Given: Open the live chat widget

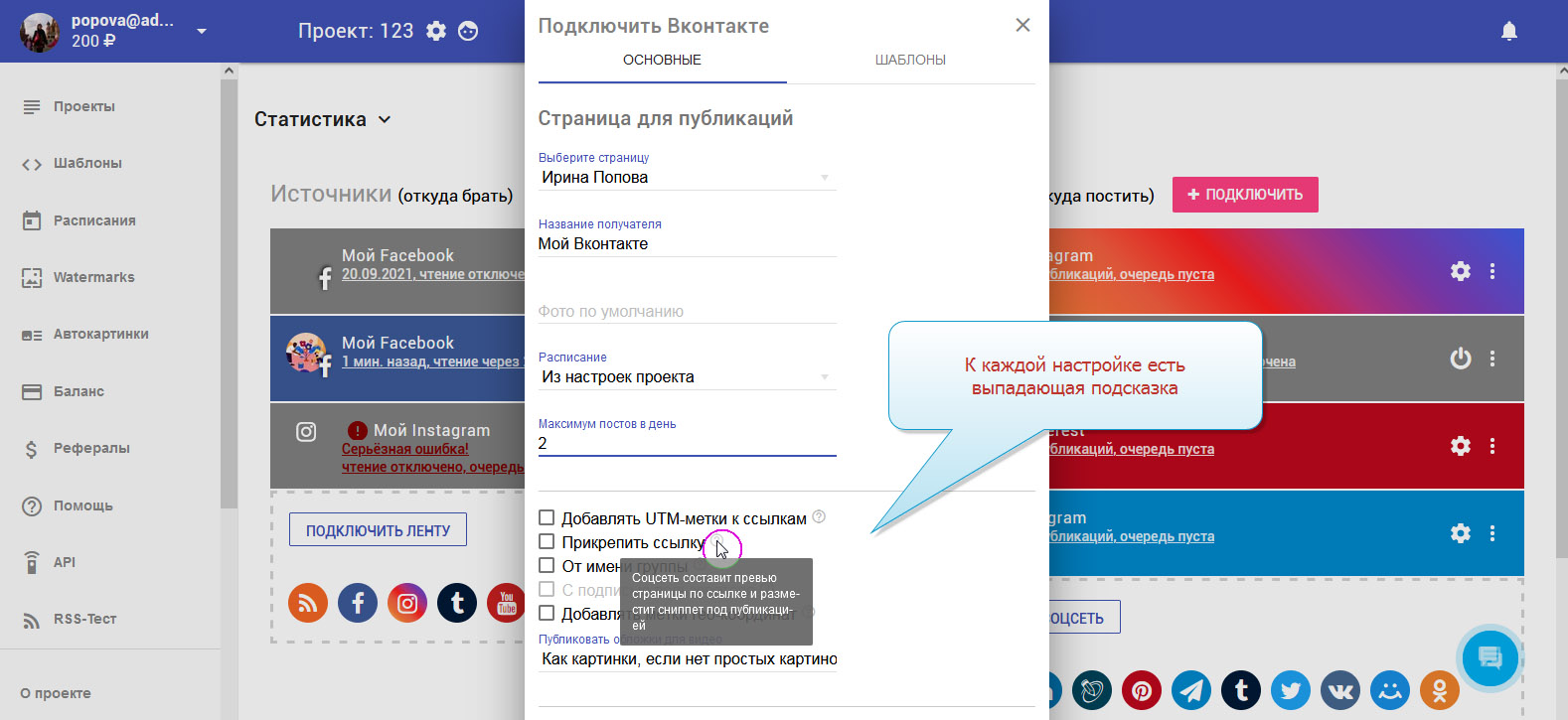Looking at the screenshot, I should click(x=1490, y=657).
